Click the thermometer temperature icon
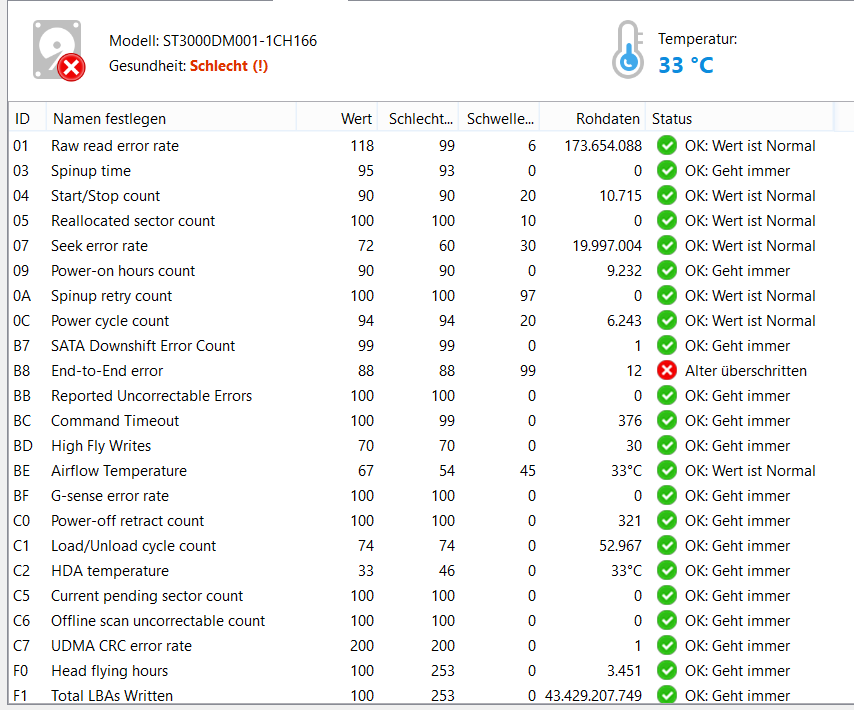This screenshot has height=710, width=854. [628, 50]
